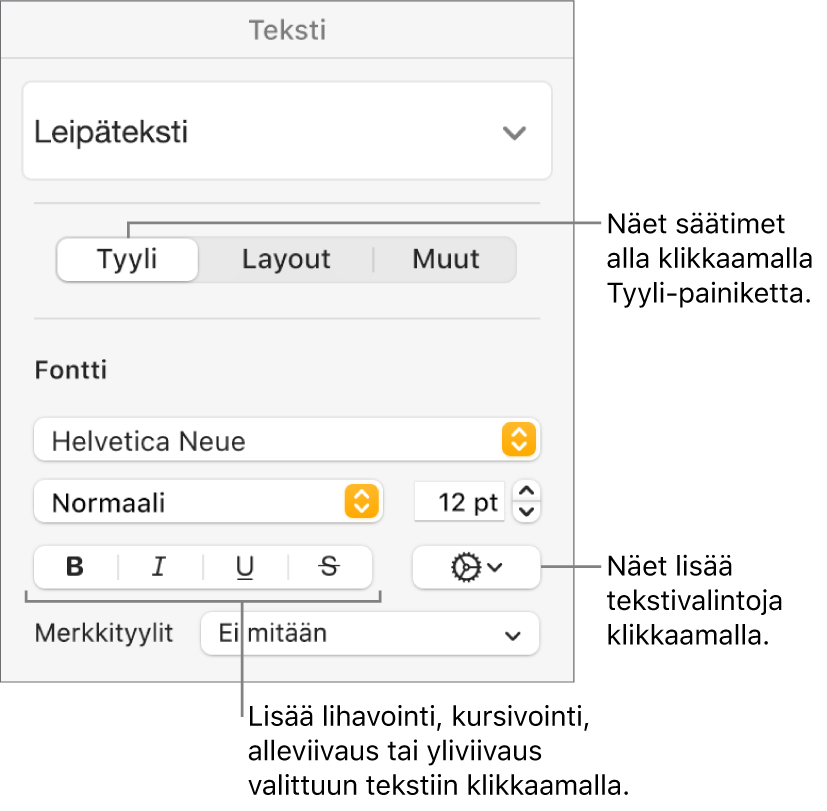
Task: Switch to the Muut tab
Action: (x=446, y=259)
